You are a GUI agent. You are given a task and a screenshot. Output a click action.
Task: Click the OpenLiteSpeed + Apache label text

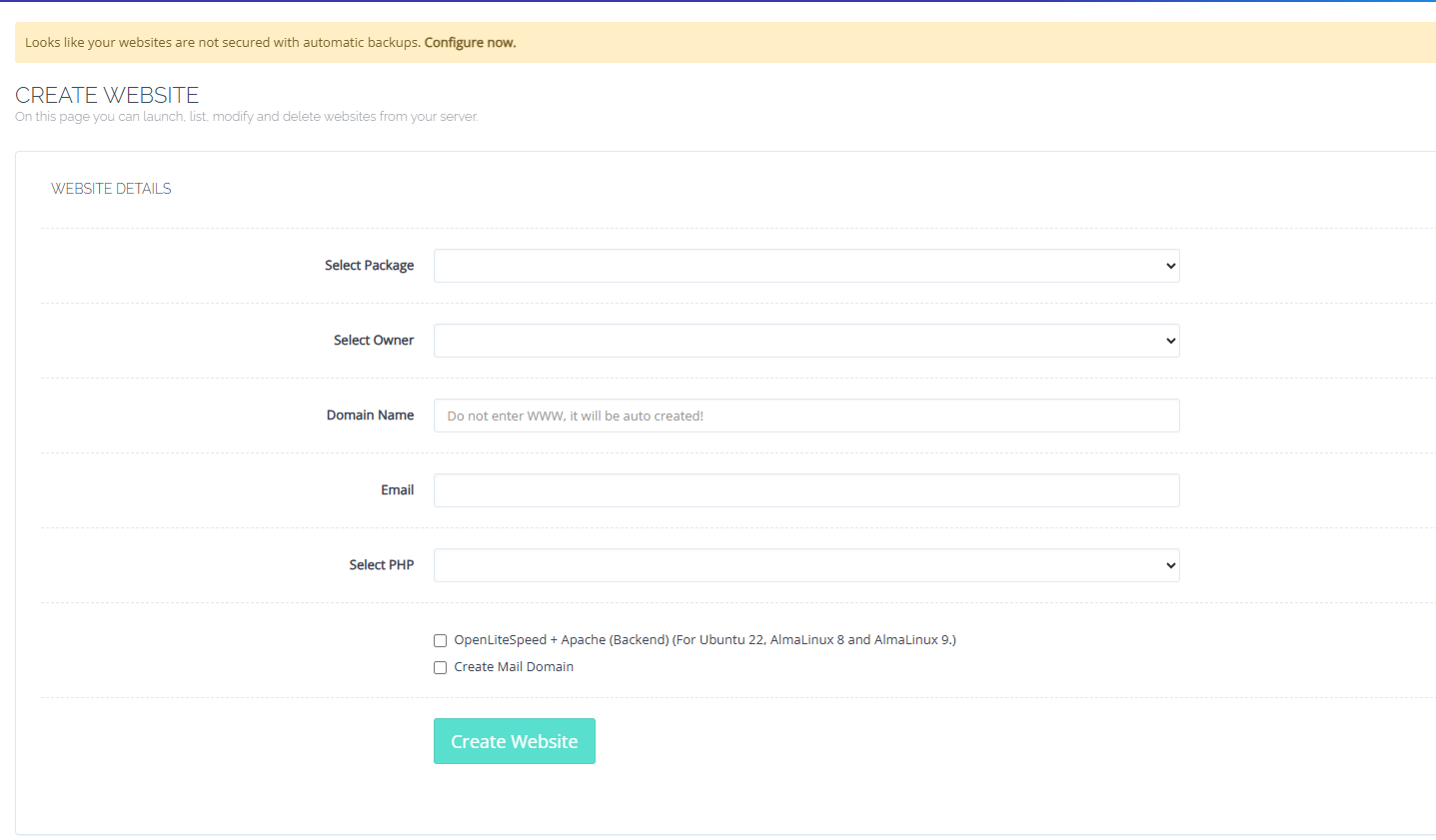pos(705,640)
